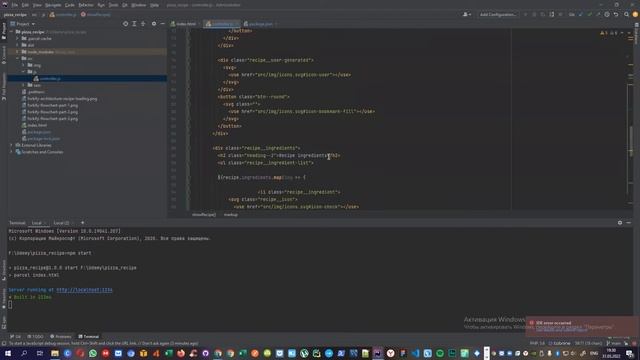Add a new terminal session tab
This screenshot has height=360, width=640.
82,222
